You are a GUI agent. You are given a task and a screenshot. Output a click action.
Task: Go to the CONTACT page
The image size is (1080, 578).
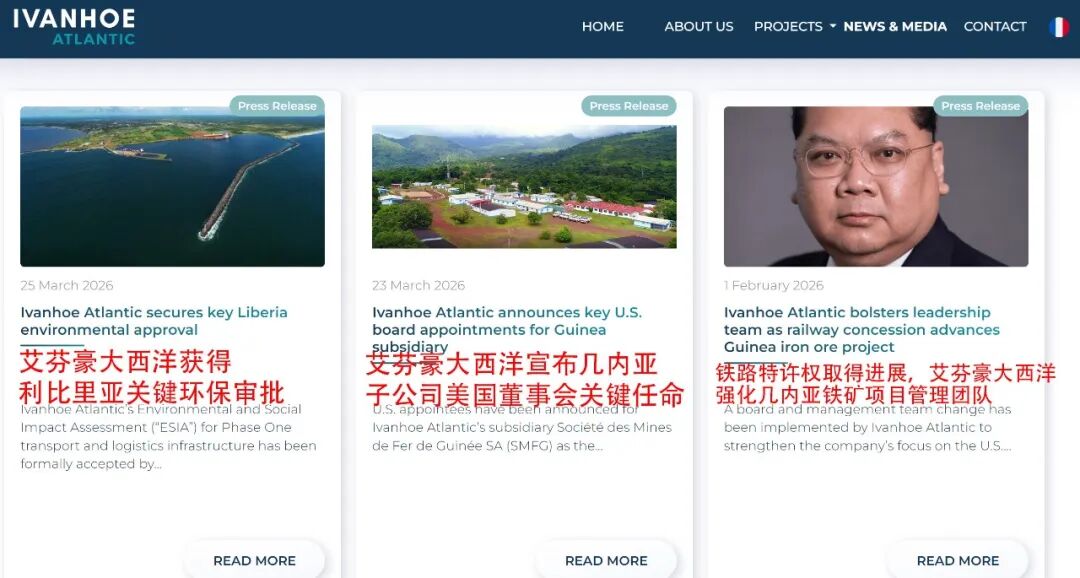click(x=995, y=27)
